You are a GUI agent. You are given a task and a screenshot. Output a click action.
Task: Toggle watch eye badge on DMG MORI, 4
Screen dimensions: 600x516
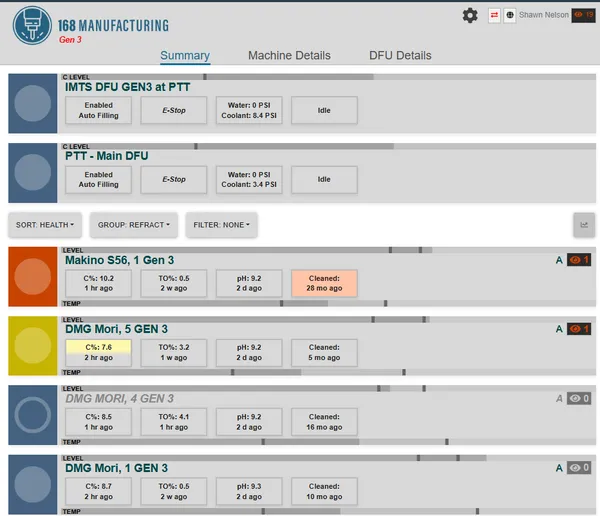(579, 398)
